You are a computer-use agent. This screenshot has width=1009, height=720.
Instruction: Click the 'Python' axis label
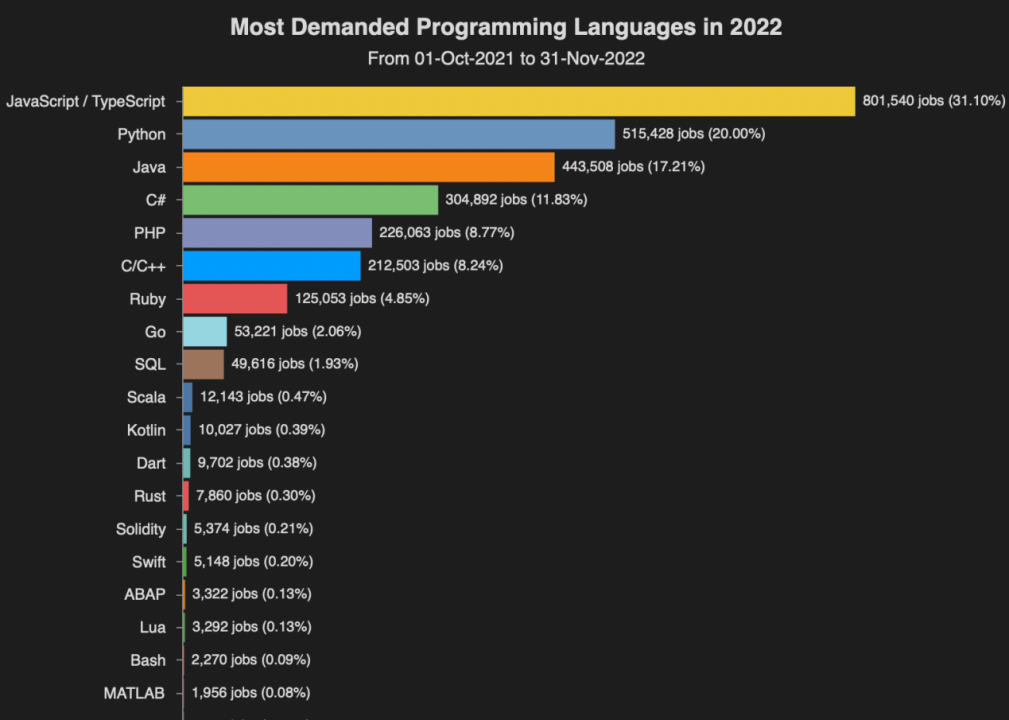142,134
